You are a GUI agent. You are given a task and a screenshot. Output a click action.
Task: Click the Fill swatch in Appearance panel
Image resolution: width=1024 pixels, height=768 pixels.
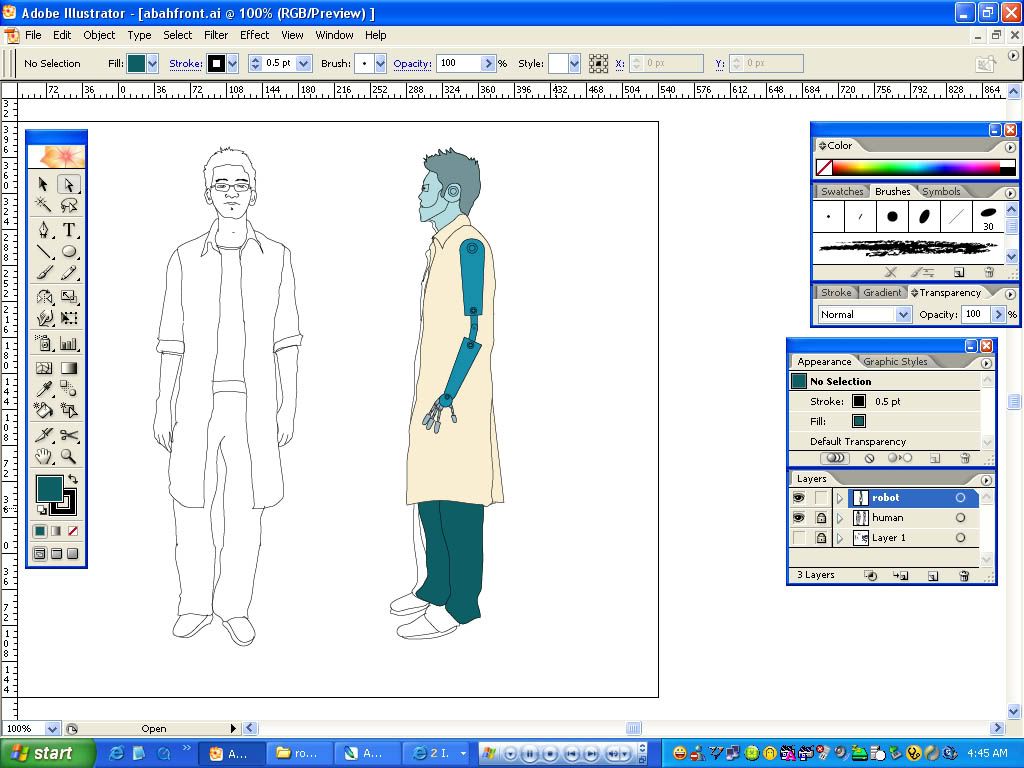(859, 421)
